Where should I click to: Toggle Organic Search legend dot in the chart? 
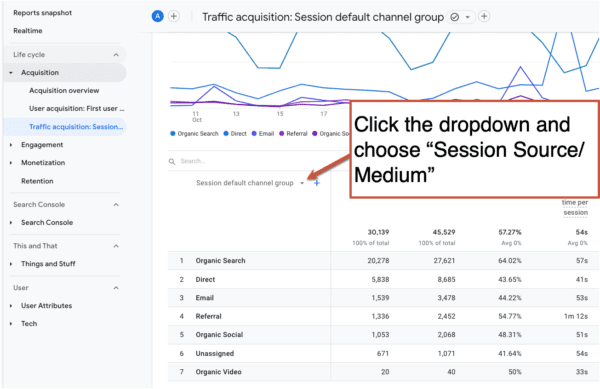173,133
